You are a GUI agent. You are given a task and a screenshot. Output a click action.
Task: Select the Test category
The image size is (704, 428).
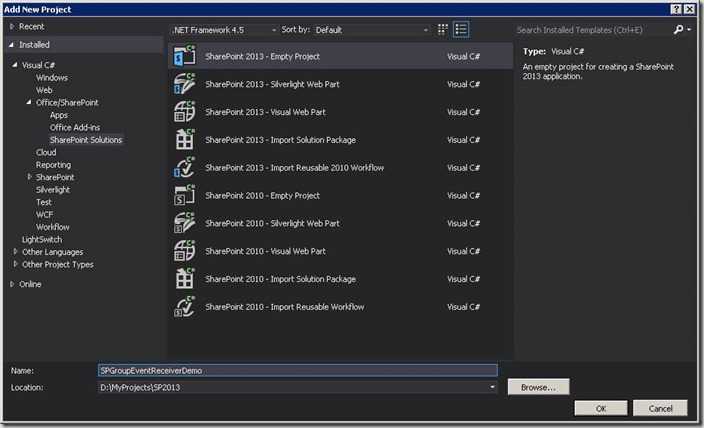click(x=44, y=202)
